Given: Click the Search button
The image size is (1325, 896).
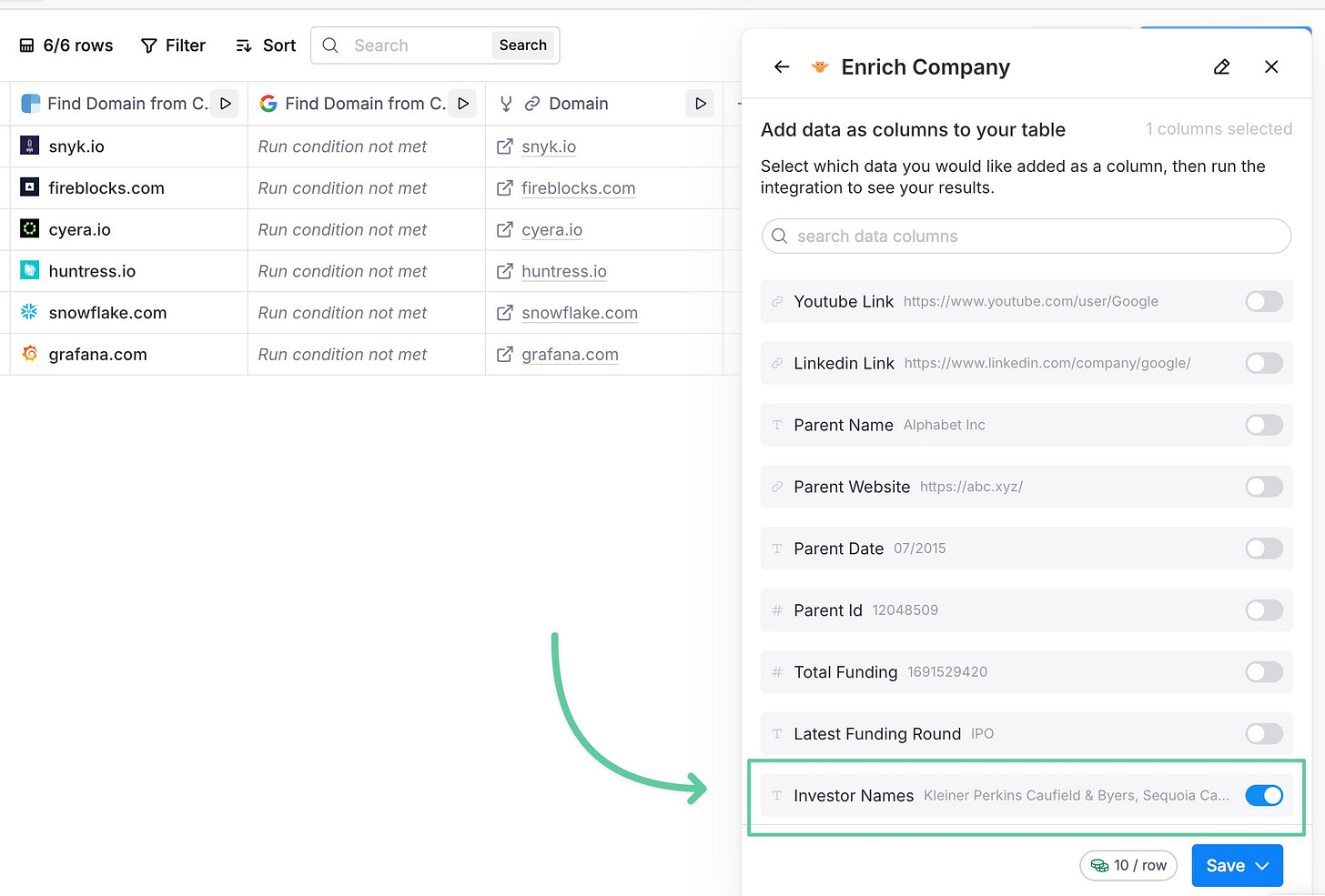Looking at the screenshot, I should tap(523, 45).
